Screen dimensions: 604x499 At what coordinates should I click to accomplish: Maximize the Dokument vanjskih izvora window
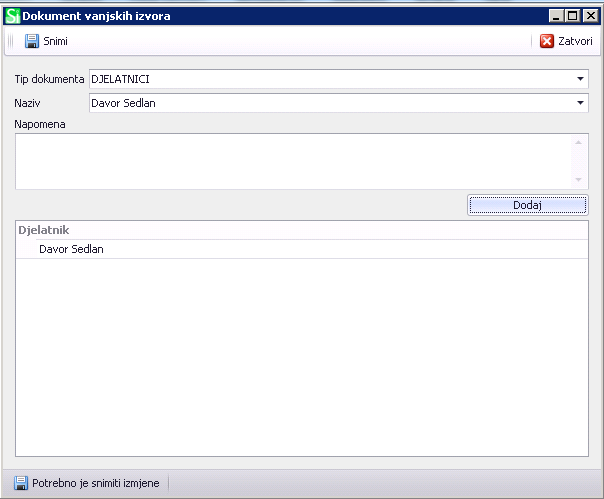573,16
